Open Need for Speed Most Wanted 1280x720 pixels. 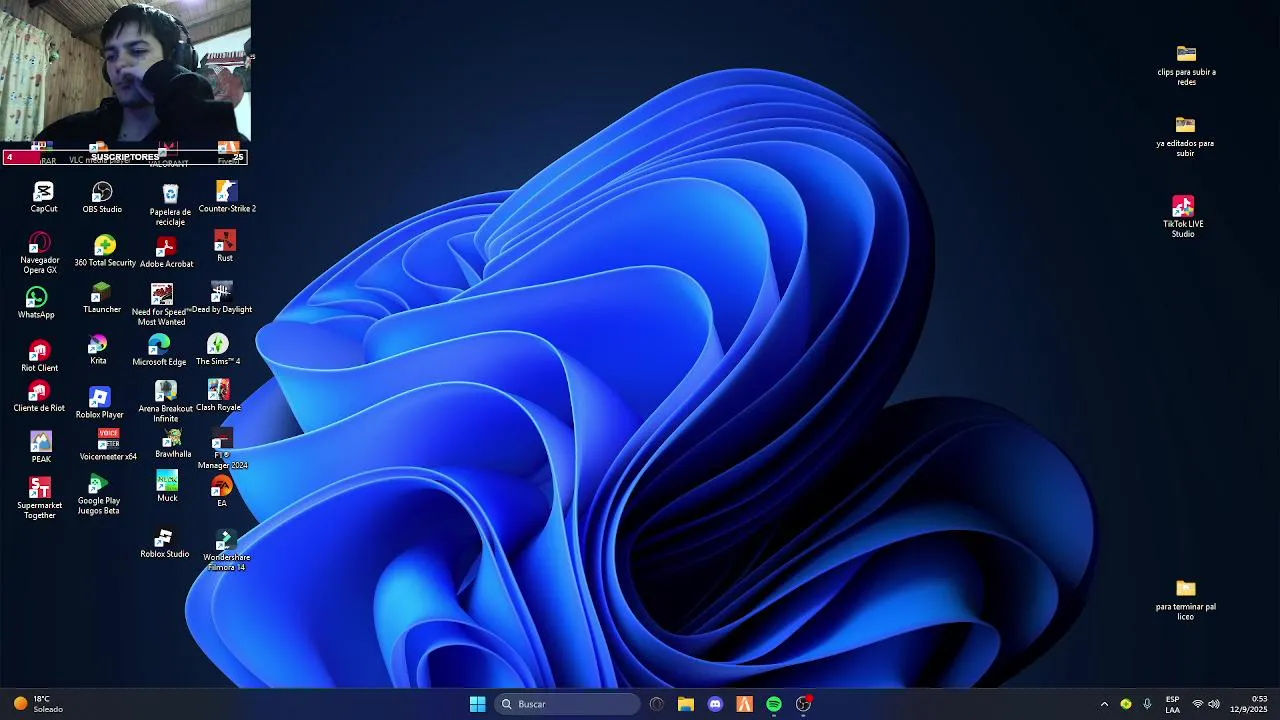(x=161, y=305)
